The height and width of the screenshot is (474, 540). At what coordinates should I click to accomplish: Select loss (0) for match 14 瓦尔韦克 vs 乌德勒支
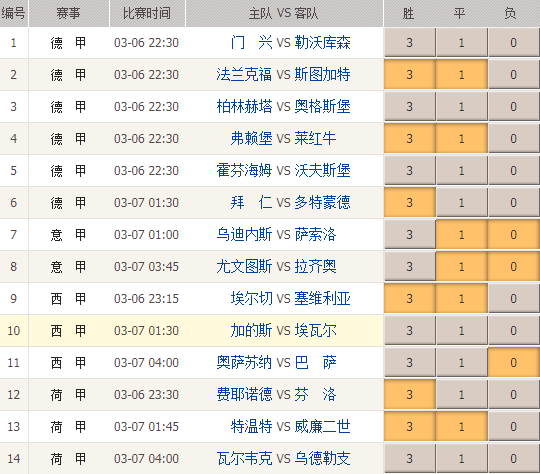(514, 458)
